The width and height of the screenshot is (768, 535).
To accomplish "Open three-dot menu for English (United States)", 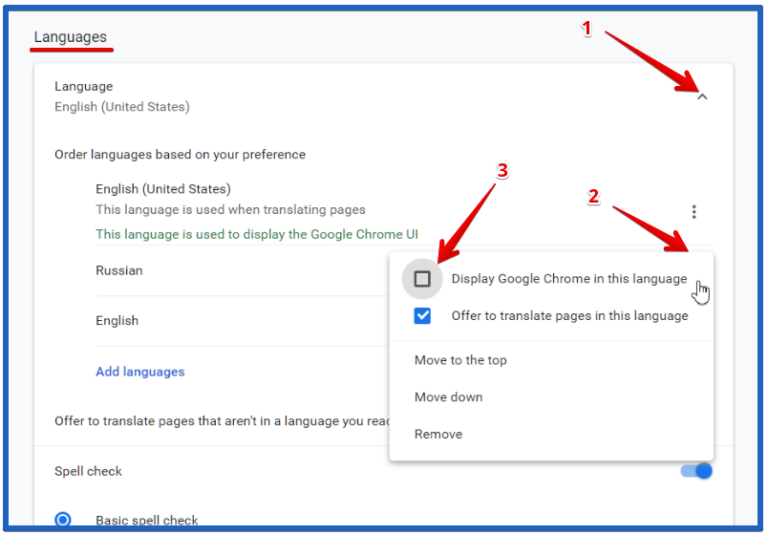I will point(694,212).
